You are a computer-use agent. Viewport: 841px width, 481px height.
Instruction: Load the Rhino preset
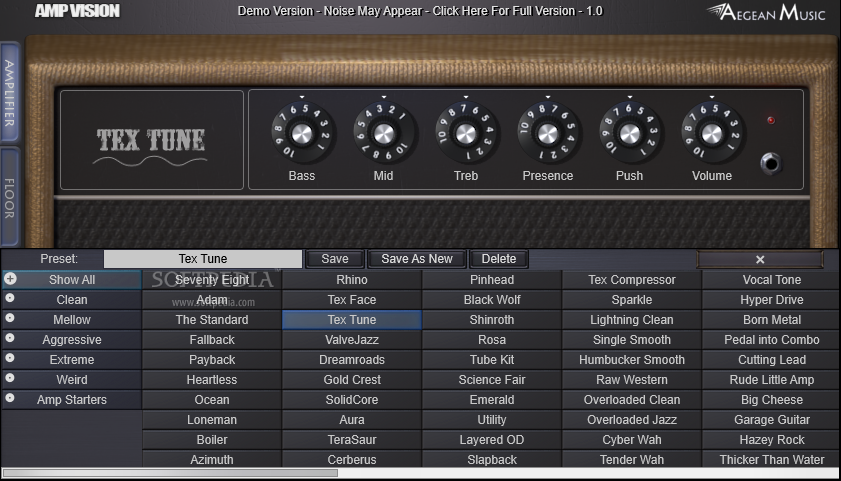tap(352, 280)
